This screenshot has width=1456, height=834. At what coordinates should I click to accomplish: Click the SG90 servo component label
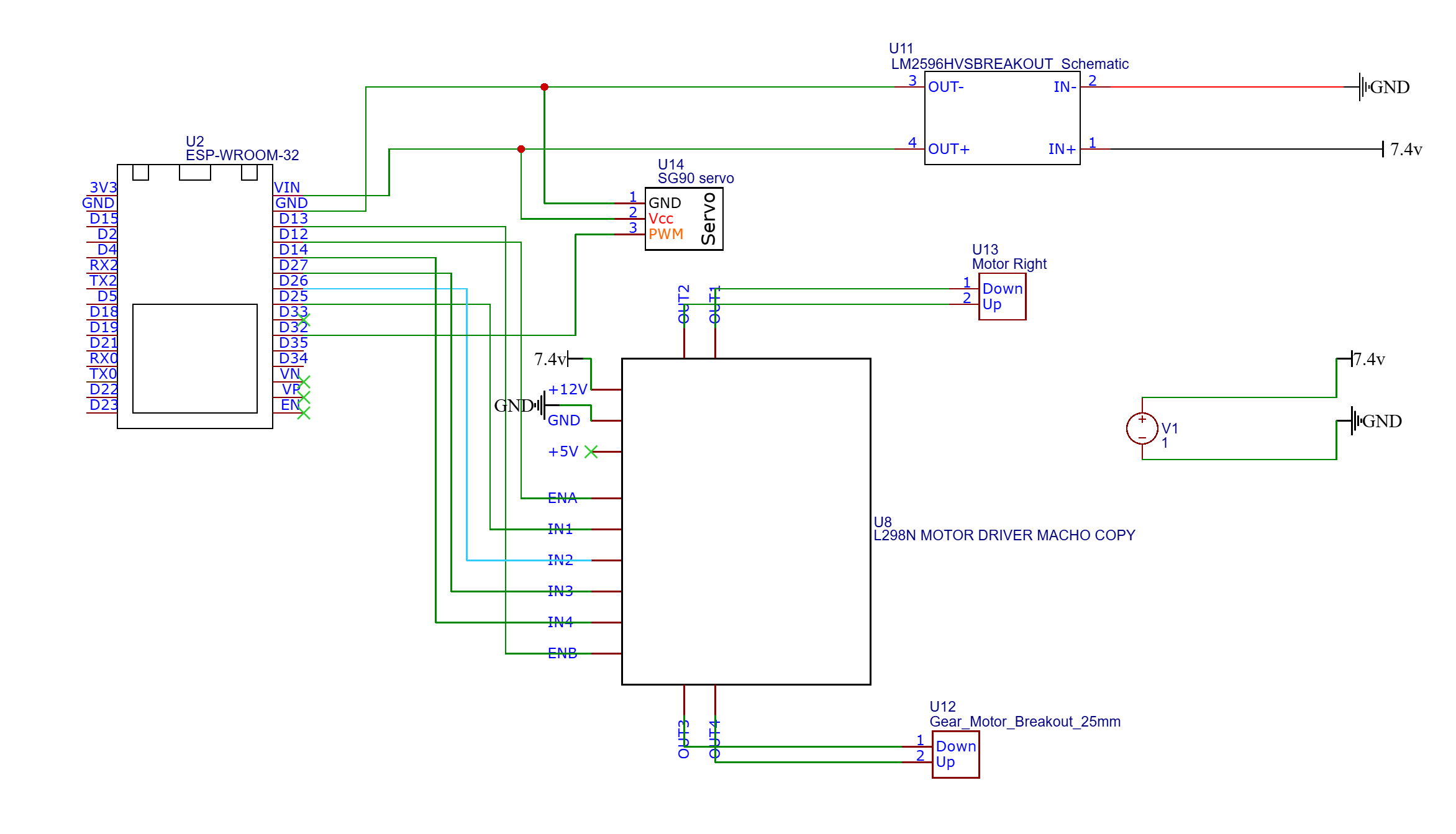(696, 178)
